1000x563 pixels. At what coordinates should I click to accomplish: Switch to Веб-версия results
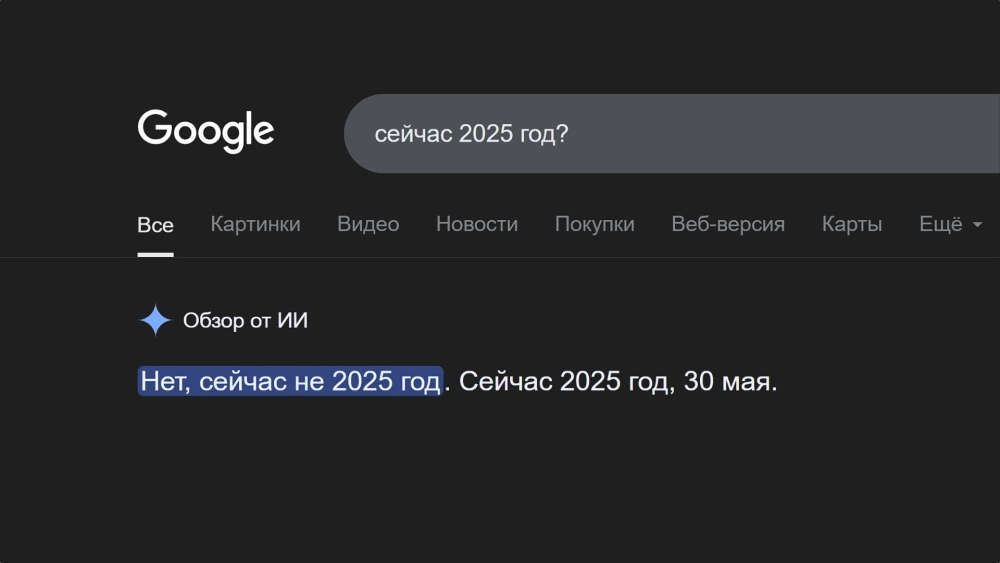tap(728, 225)
